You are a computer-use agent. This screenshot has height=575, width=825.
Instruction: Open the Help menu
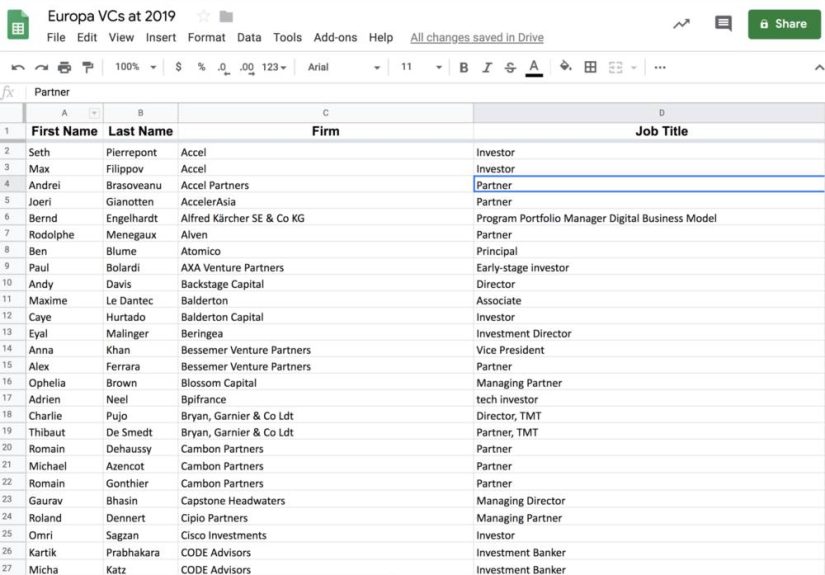(x=380, y=37)
